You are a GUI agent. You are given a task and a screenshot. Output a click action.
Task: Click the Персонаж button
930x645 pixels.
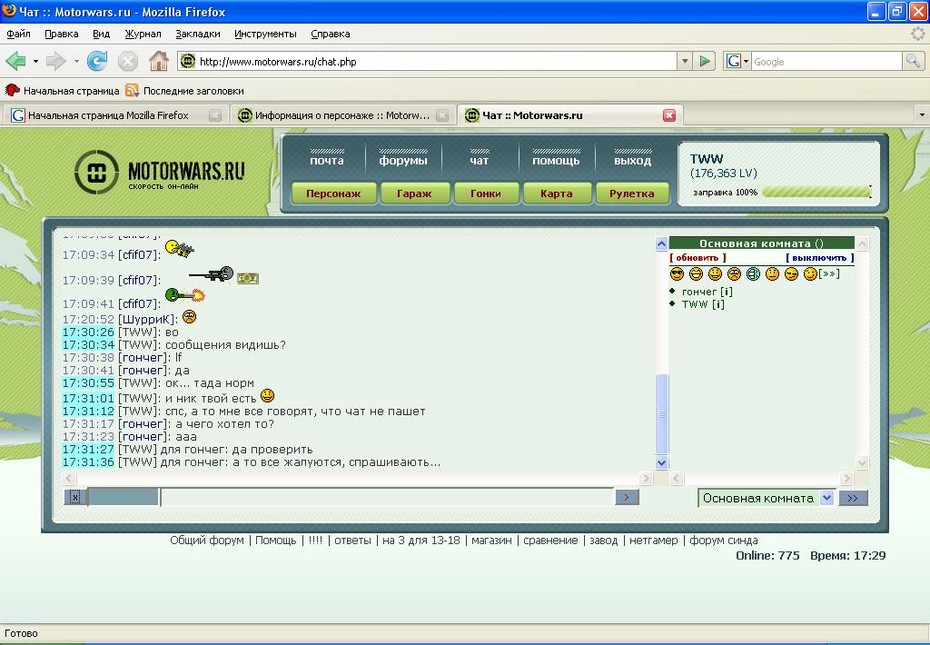(x=334, y=193)
